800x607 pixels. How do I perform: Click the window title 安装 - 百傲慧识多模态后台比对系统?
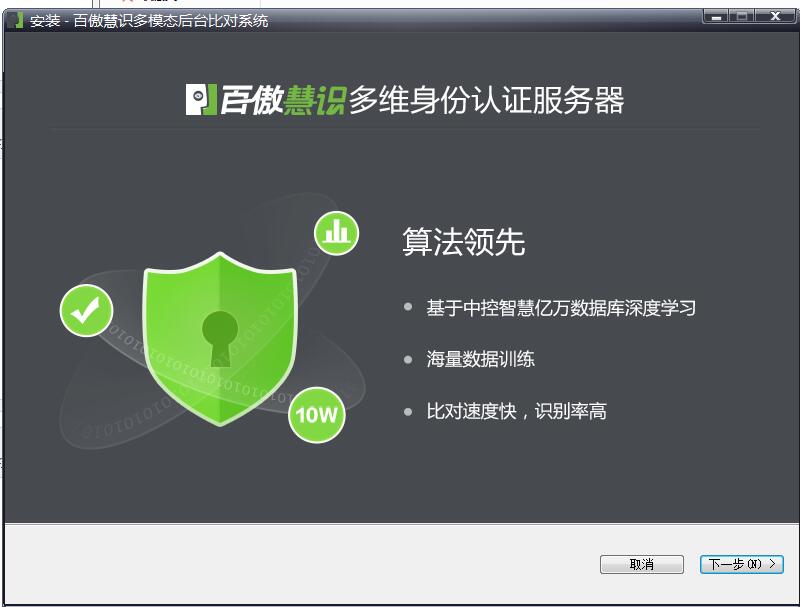(148, 21)
